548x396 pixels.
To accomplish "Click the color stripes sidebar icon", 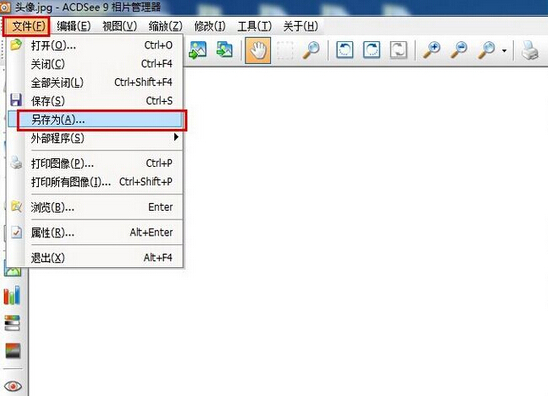I will tap(12, 323).
